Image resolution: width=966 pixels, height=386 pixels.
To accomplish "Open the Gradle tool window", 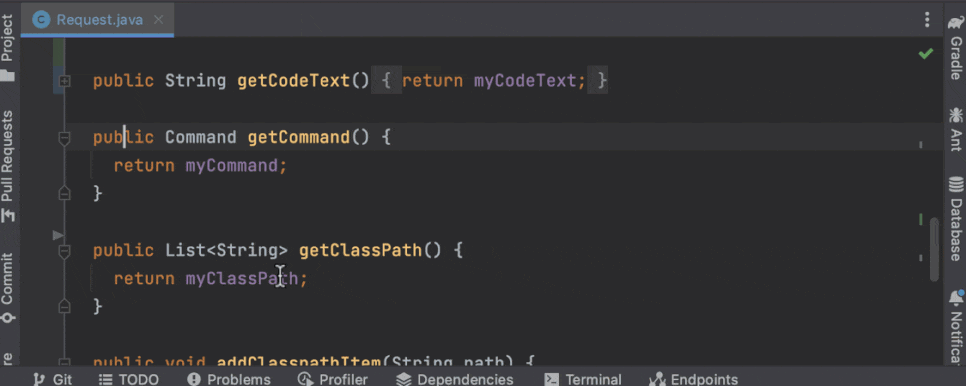I will (x=956, y=49).
